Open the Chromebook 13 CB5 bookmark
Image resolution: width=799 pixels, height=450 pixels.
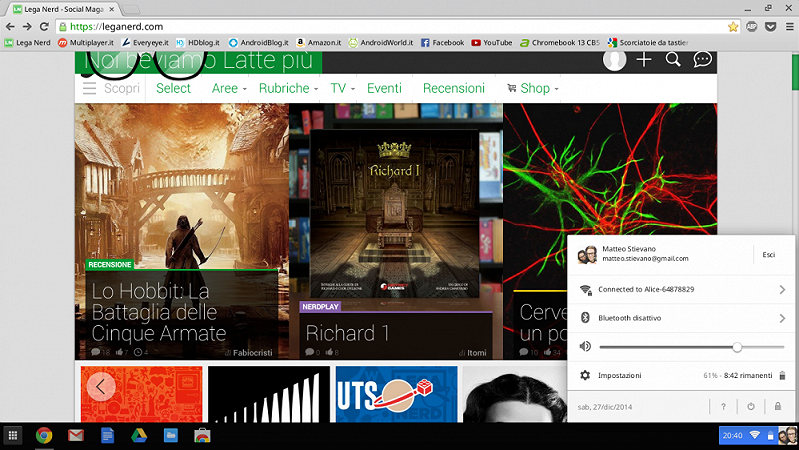[560, 43]
